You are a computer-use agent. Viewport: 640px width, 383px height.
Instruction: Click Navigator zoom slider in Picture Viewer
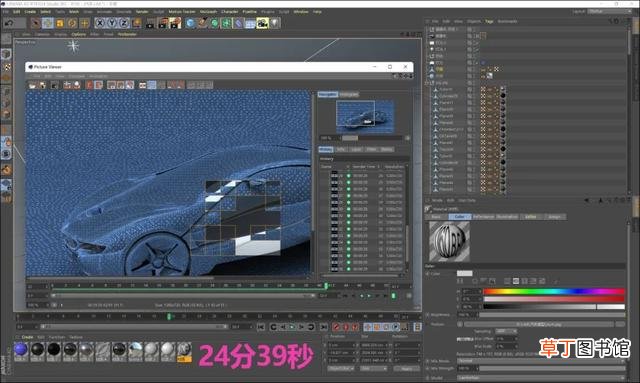pyautogui.click(x=372, y=138)
